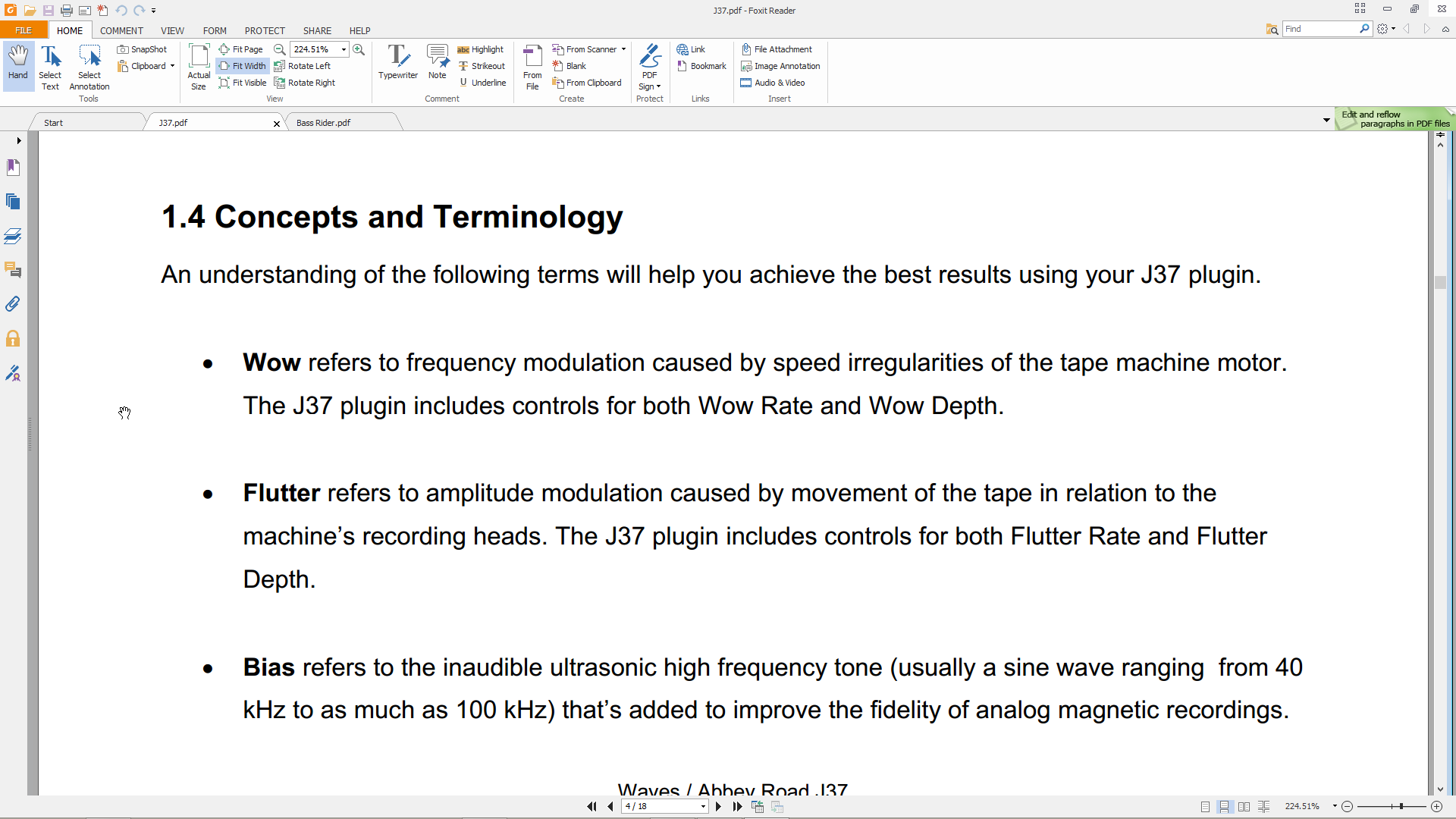Open the security lock panel
The height and width of the screenshot is (819, 1456).
point(13,338)
